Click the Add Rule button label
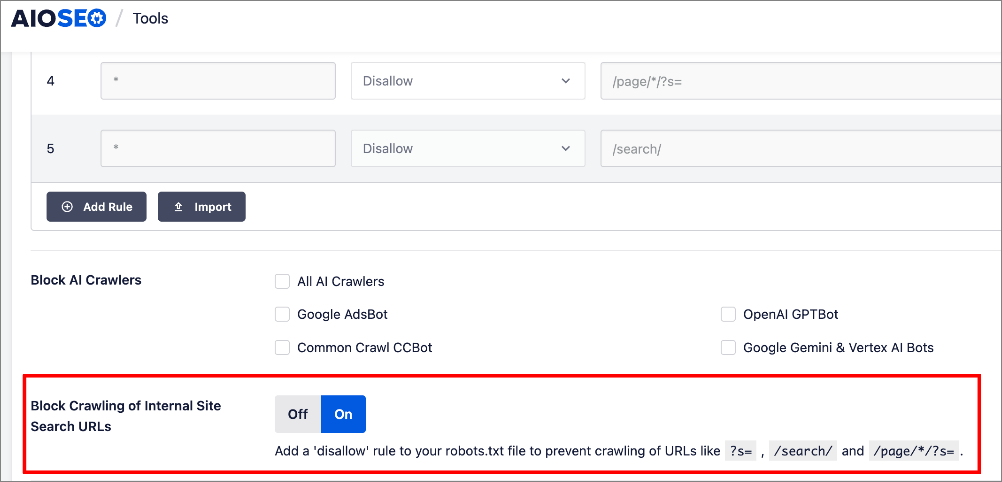1002x482 pixels. (x=107, y=207)
